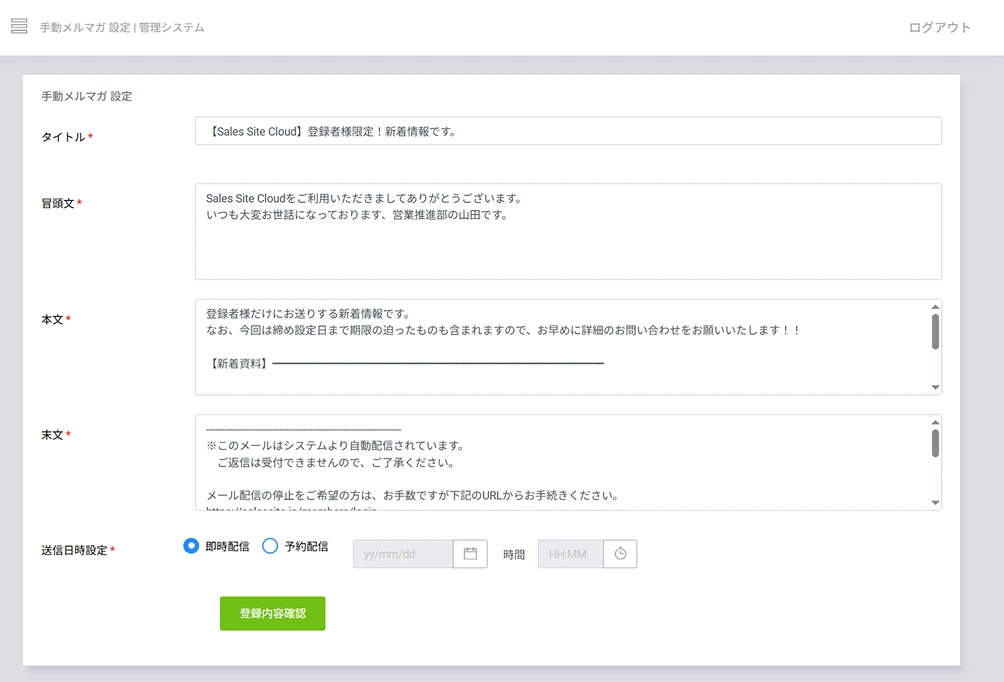This screenshot has height=682, width=1004.
Task: Click the 末文 scrollbar thumb
Action: (935, 443)
